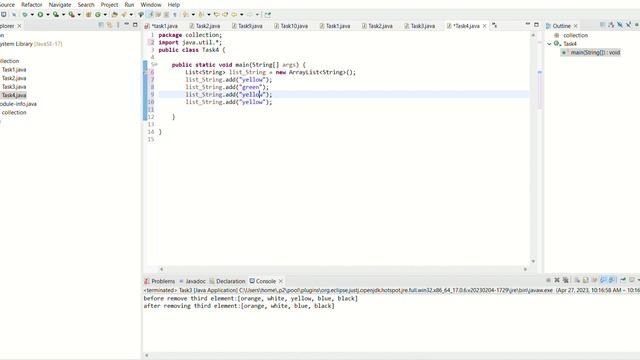Switch to the Declaration tab
The height and width of the screenshot is (360, 640).
tap(227, 281)
